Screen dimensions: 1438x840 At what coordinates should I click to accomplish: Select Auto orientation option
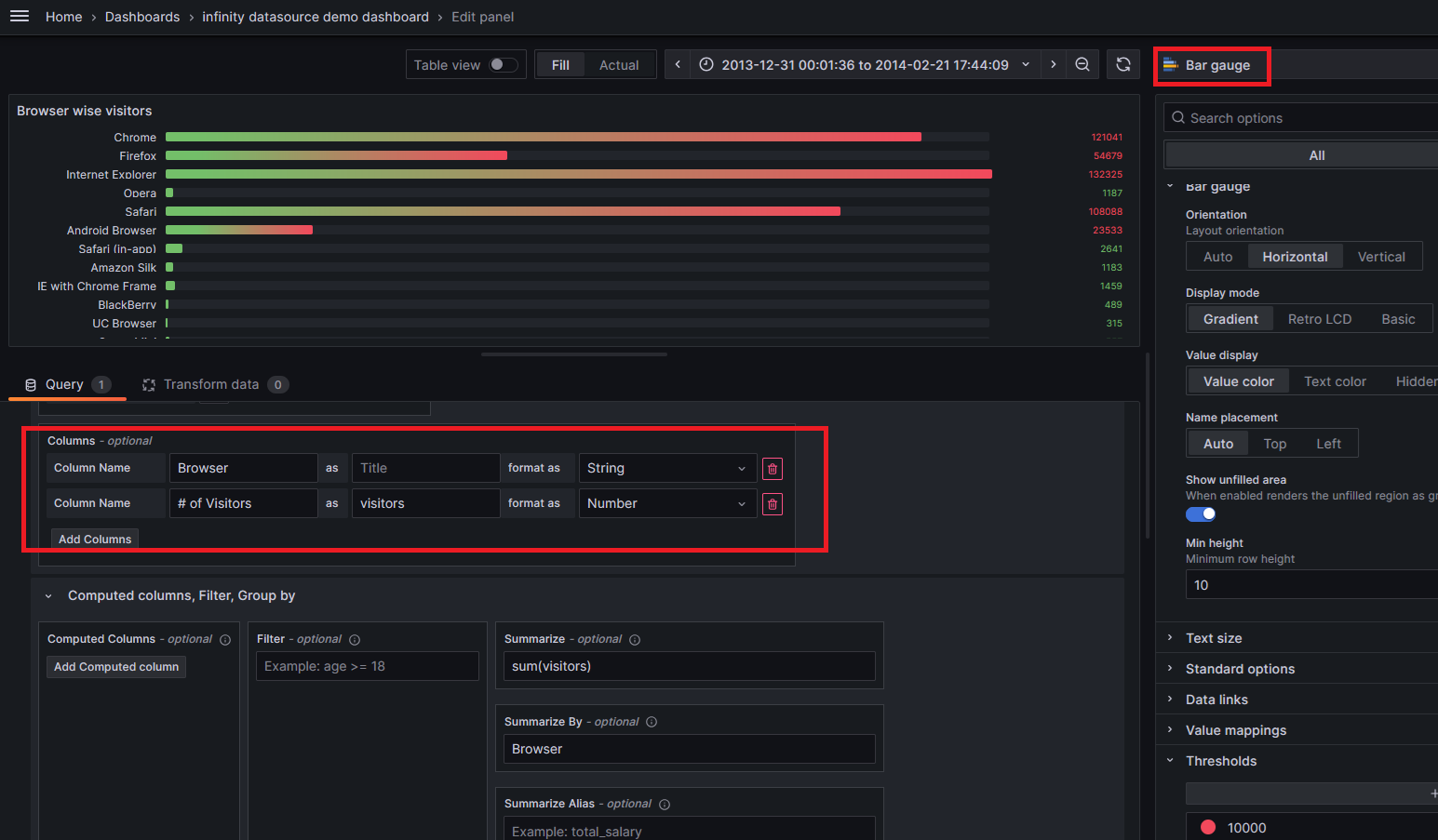pos(1217,257)
